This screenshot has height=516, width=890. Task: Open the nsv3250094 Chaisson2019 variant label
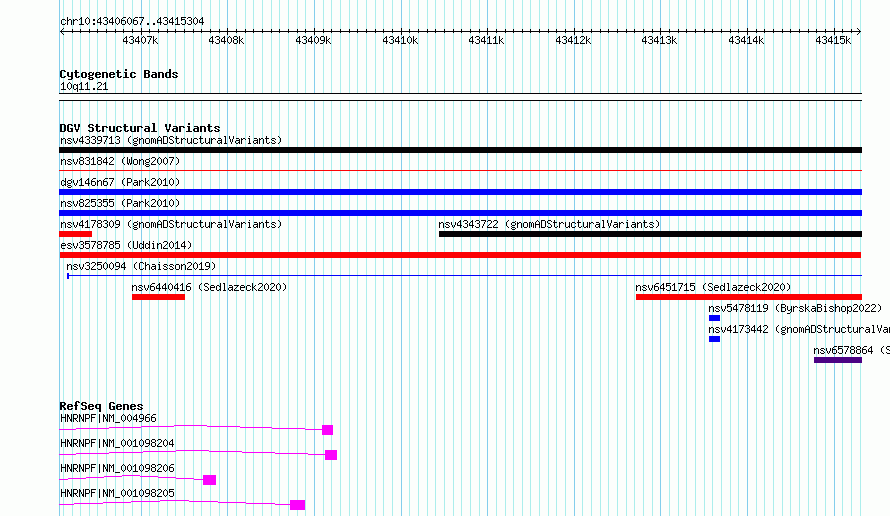(x=140, y=266)
